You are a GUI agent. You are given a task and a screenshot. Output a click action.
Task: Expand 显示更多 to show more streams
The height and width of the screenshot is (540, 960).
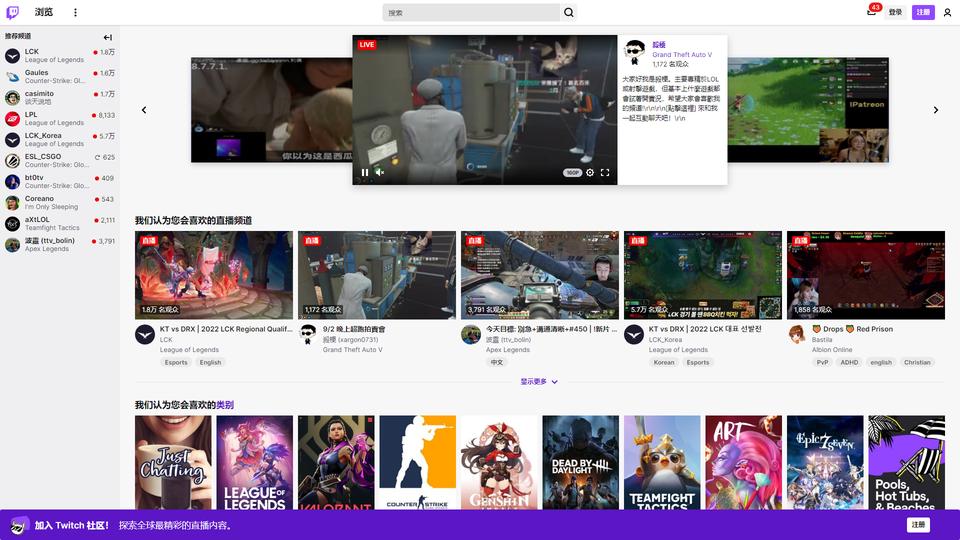[539, 381]
